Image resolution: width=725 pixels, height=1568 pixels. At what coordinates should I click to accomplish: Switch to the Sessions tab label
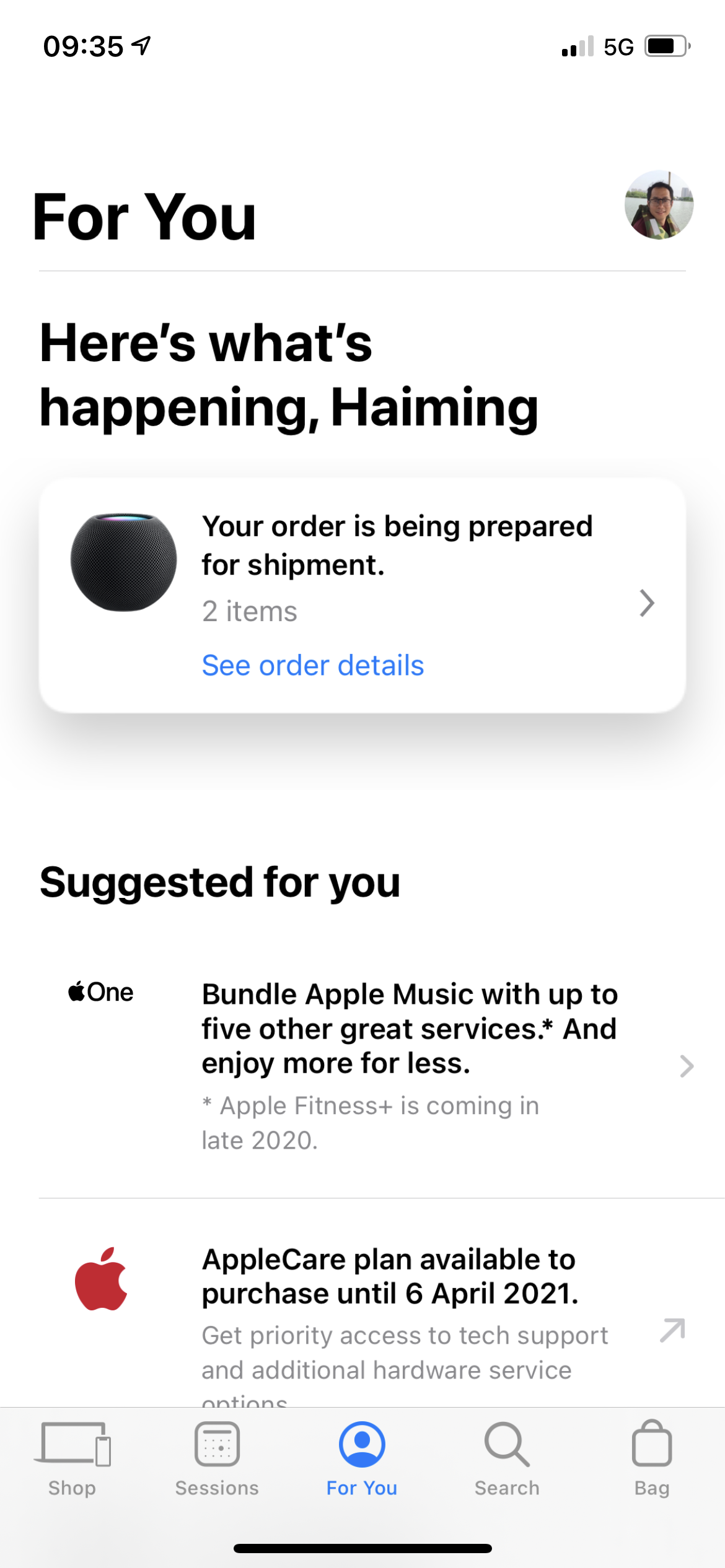[x=217, y=1488]
